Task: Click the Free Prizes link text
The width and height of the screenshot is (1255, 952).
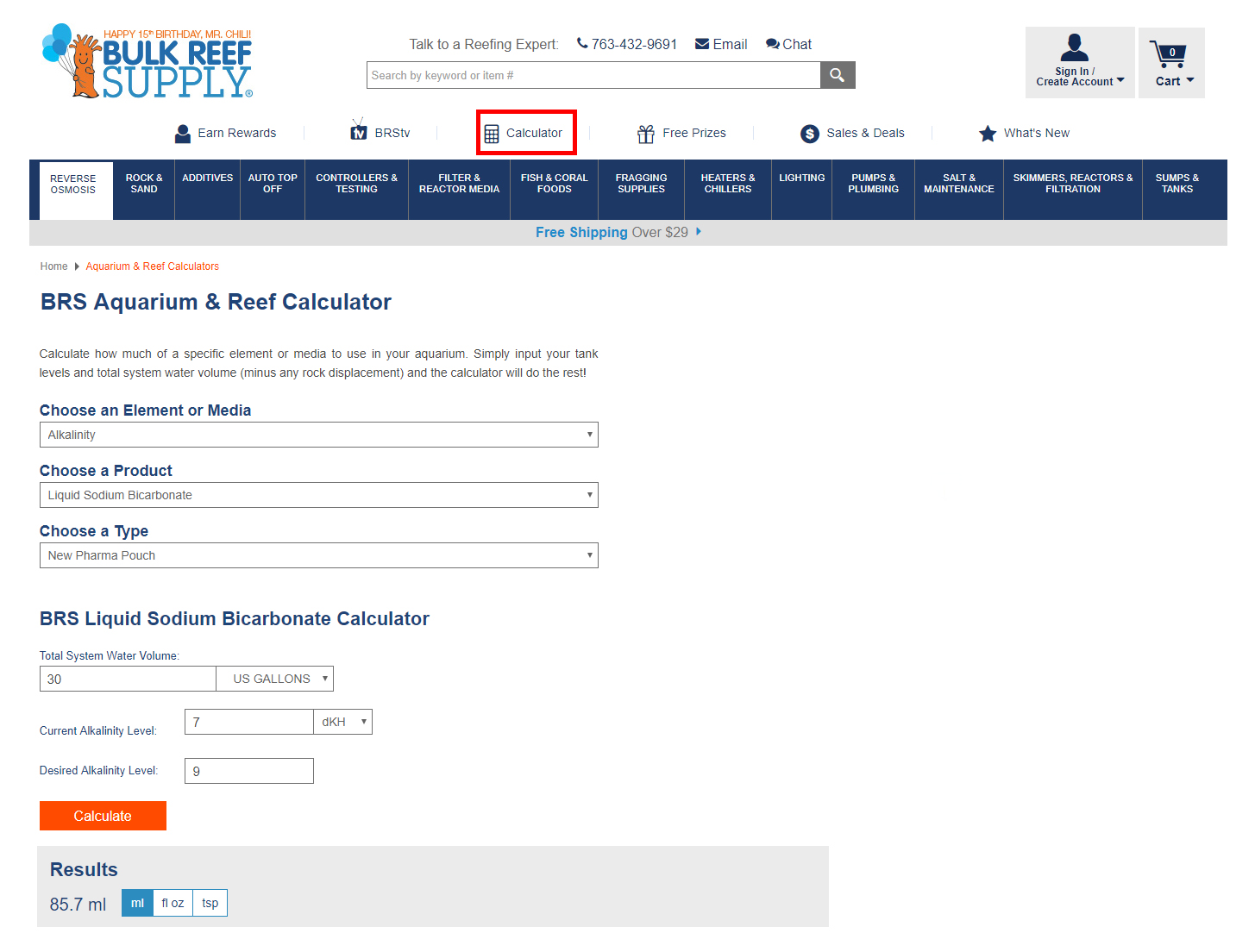Action: (694, 133)
